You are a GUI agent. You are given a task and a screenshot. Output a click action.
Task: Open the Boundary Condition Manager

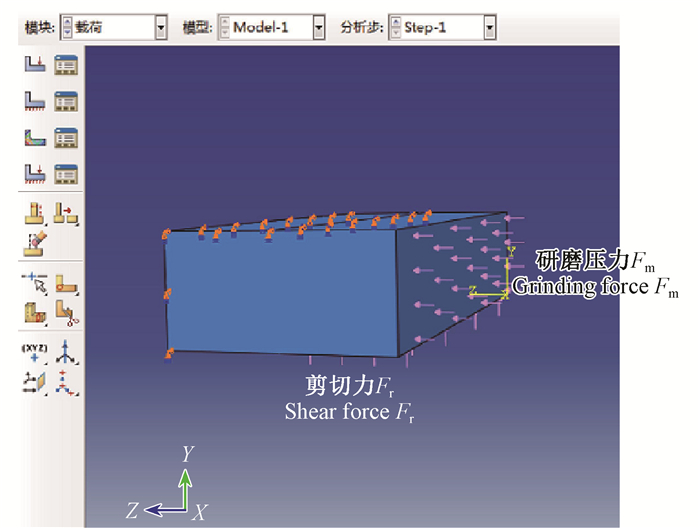(66, 101)
